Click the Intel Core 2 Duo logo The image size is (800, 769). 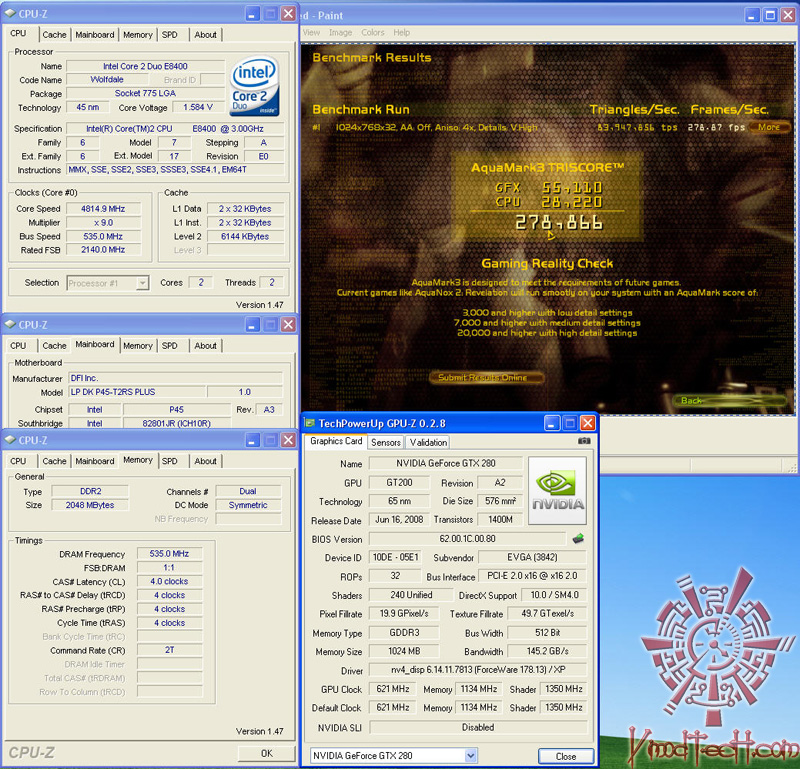click(x=254, y=85)
